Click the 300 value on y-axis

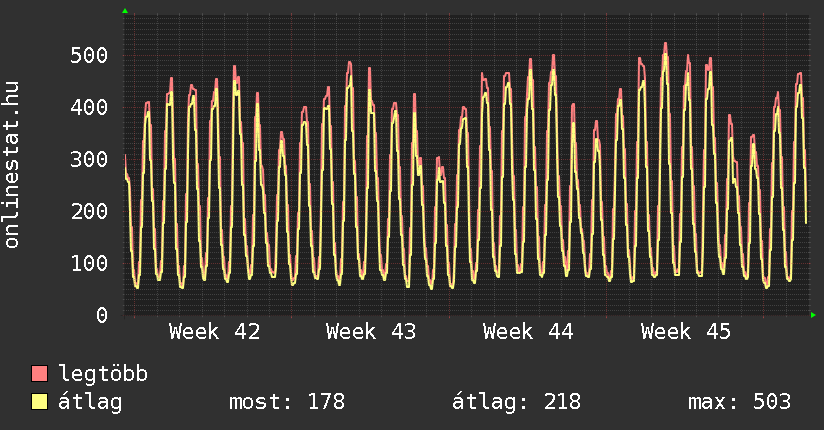click(89, 159)
